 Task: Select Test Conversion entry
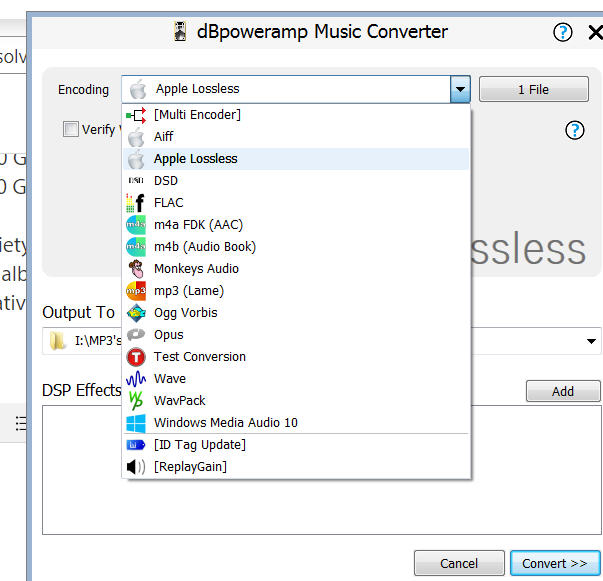coord(297,357)
